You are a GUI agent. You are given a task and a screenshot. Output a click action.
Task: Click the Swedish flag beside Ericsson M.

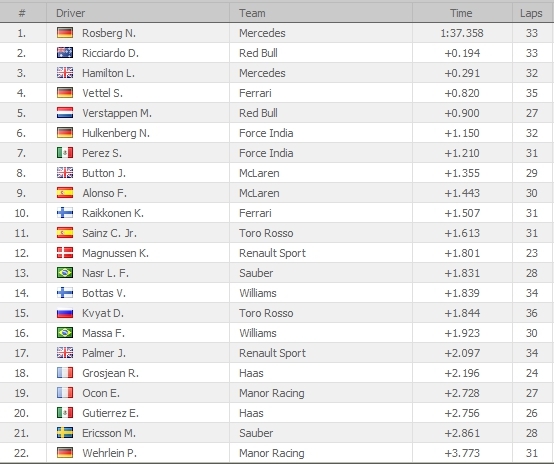click(x=65, y=433)
